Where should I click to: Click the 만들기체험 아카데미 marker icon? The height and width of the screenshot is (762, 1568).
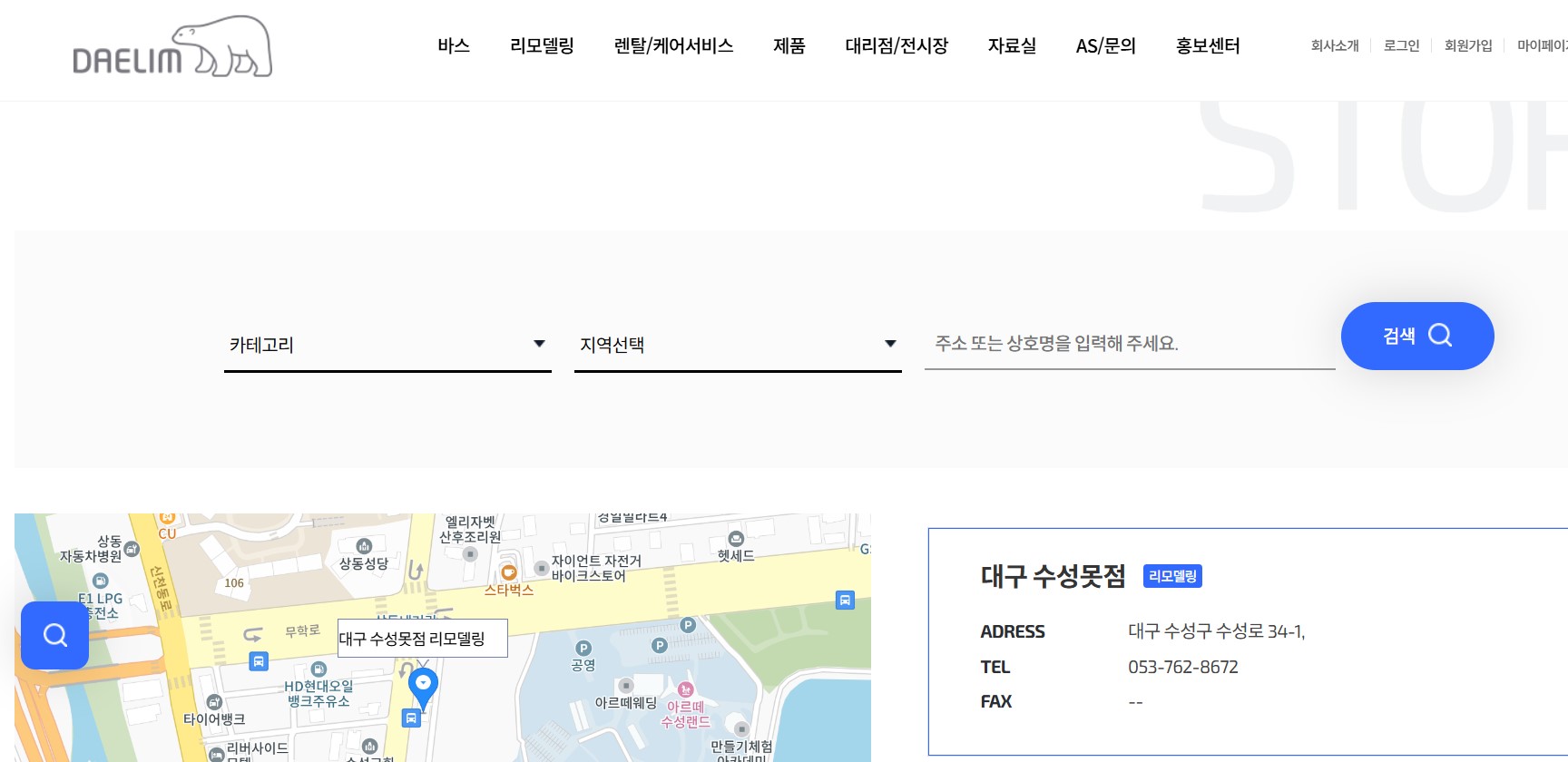tap(741, 729)
